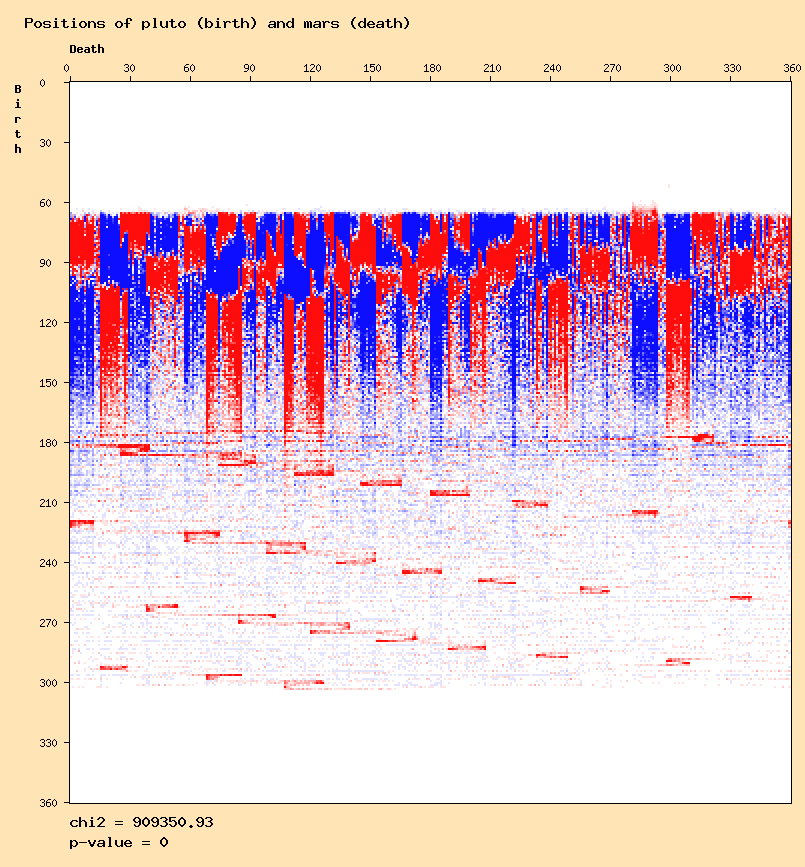Click the chi2 = 909350.93 text
Viewport: 805px width, 867px height.
pos(141,823)
